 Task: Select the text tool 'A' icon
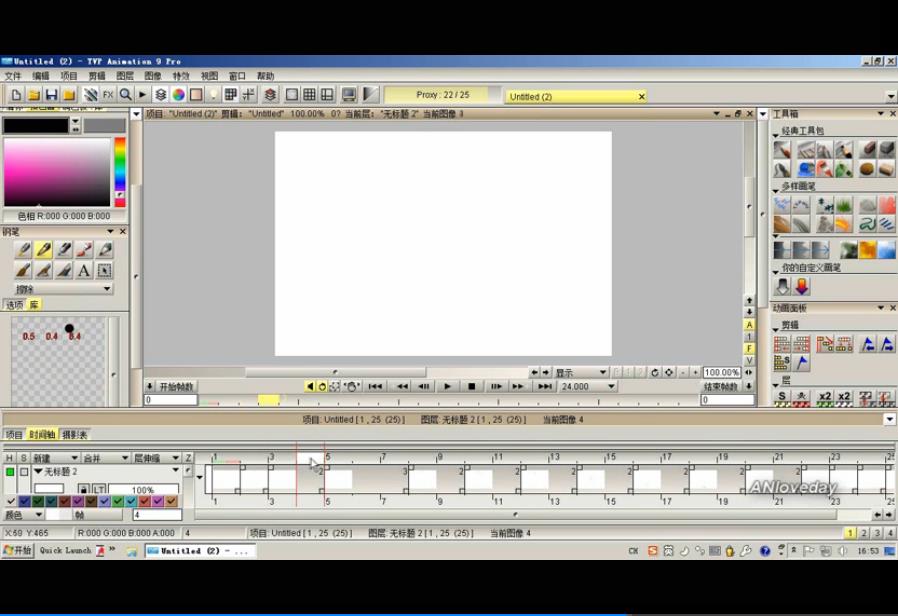point(84,270)
